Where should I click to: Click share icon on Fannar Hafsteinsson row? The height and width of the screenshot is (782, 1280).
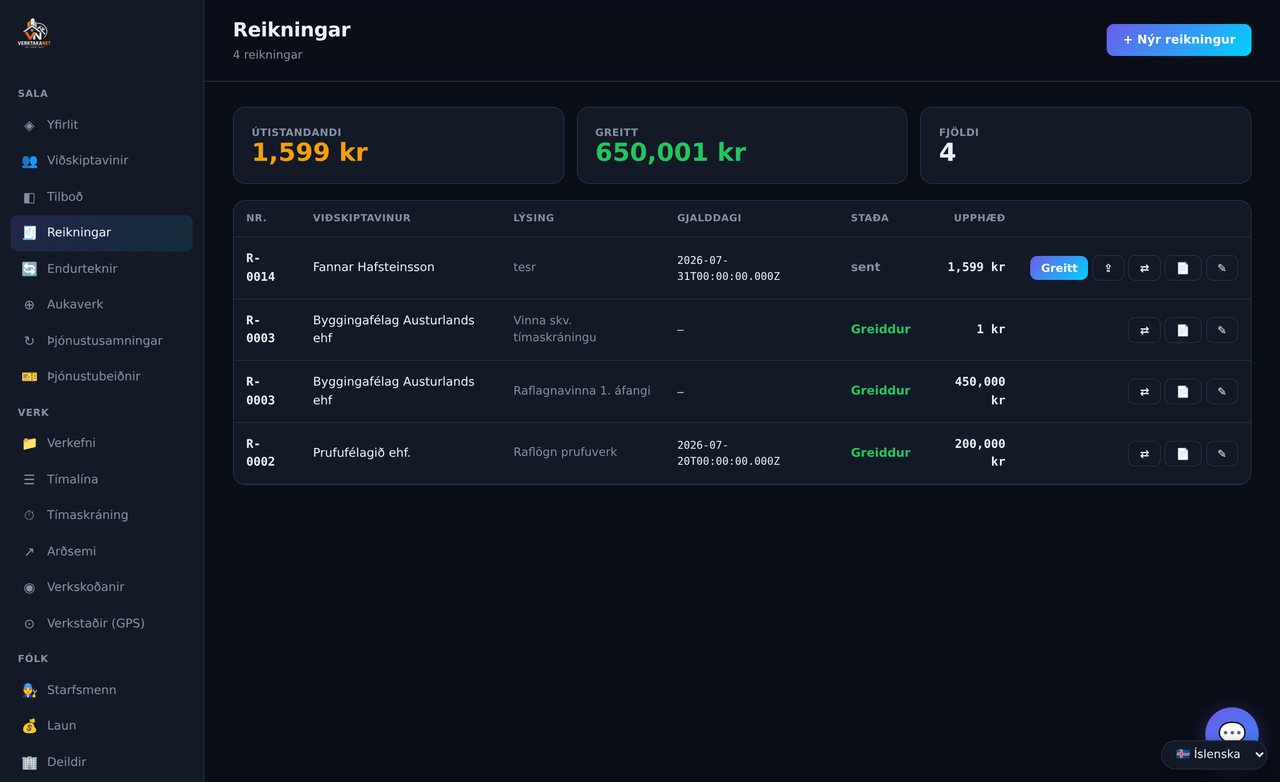click(x=1108, y=268)
